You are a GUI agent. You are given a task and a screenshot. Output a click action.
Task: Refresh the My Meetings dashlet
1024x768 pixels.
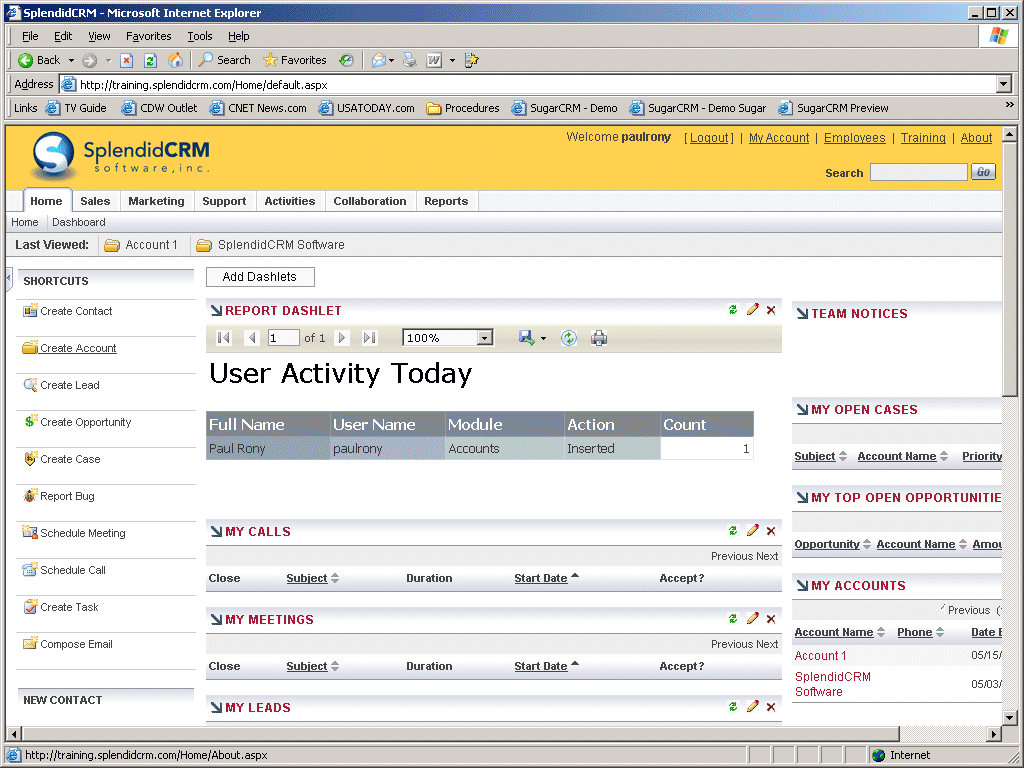[x=733, y=619]
